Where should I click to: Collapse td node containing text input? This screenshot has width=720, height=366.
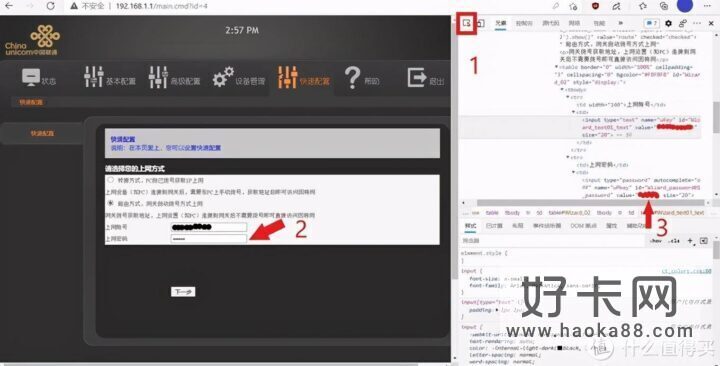(x=573, y=112)
